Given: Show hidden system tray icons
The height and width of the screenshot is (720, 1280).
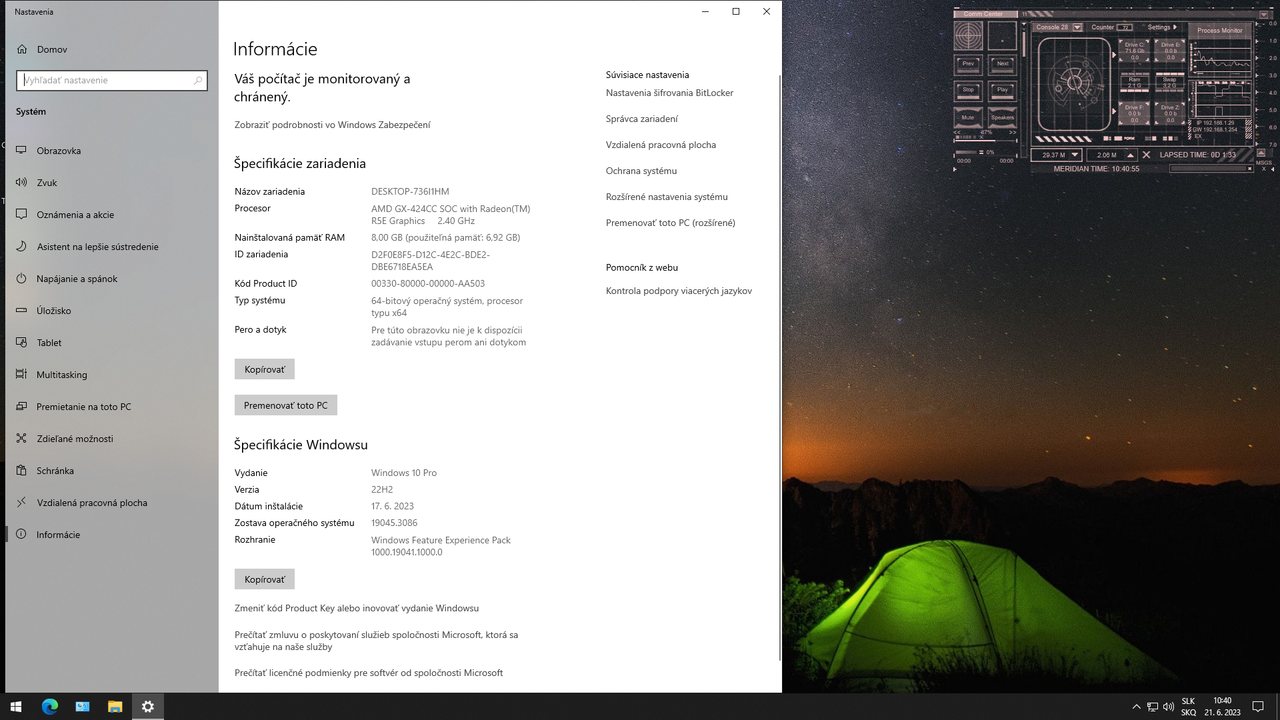Looking at the screenshot, I should click(1136, 707).
